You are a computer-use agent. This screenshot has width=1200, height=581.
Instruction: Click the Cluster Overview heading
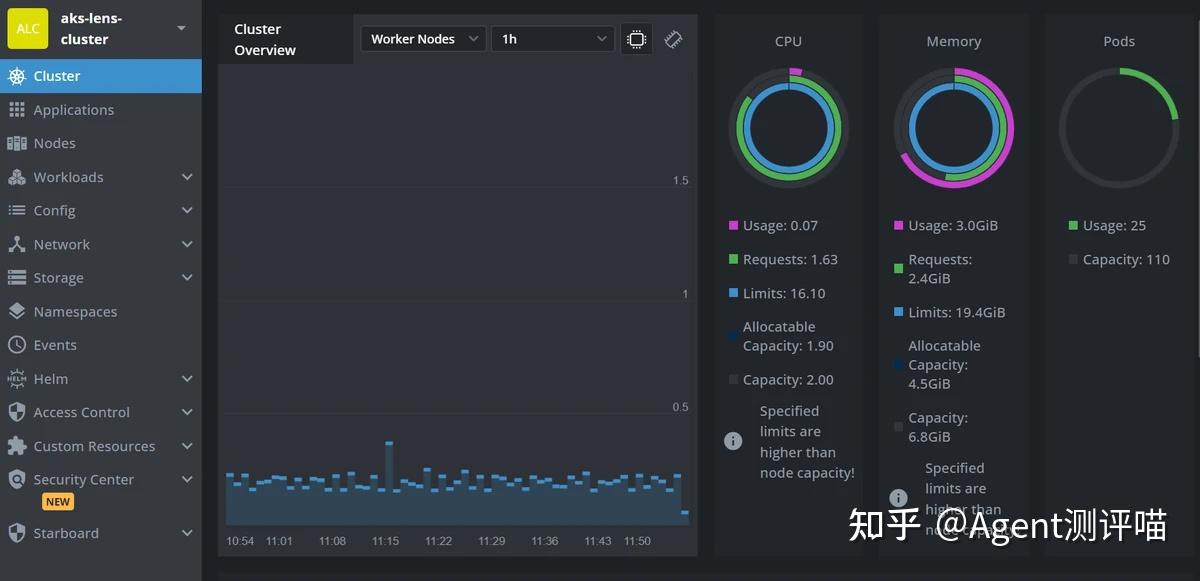click(x=265, y=39)
